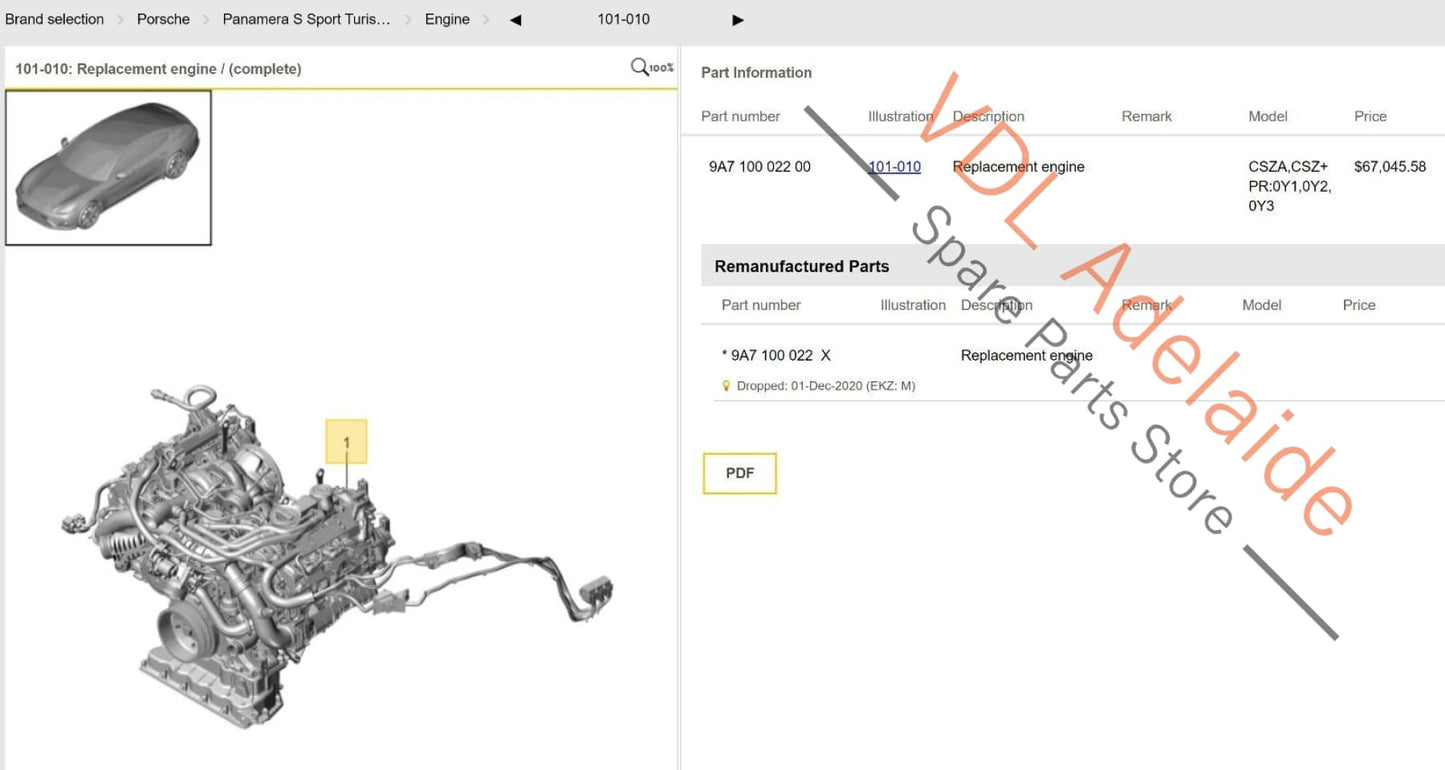Click the Remark column header in Part Information
Viewport: 1445px width, 770px height.
1146,117
